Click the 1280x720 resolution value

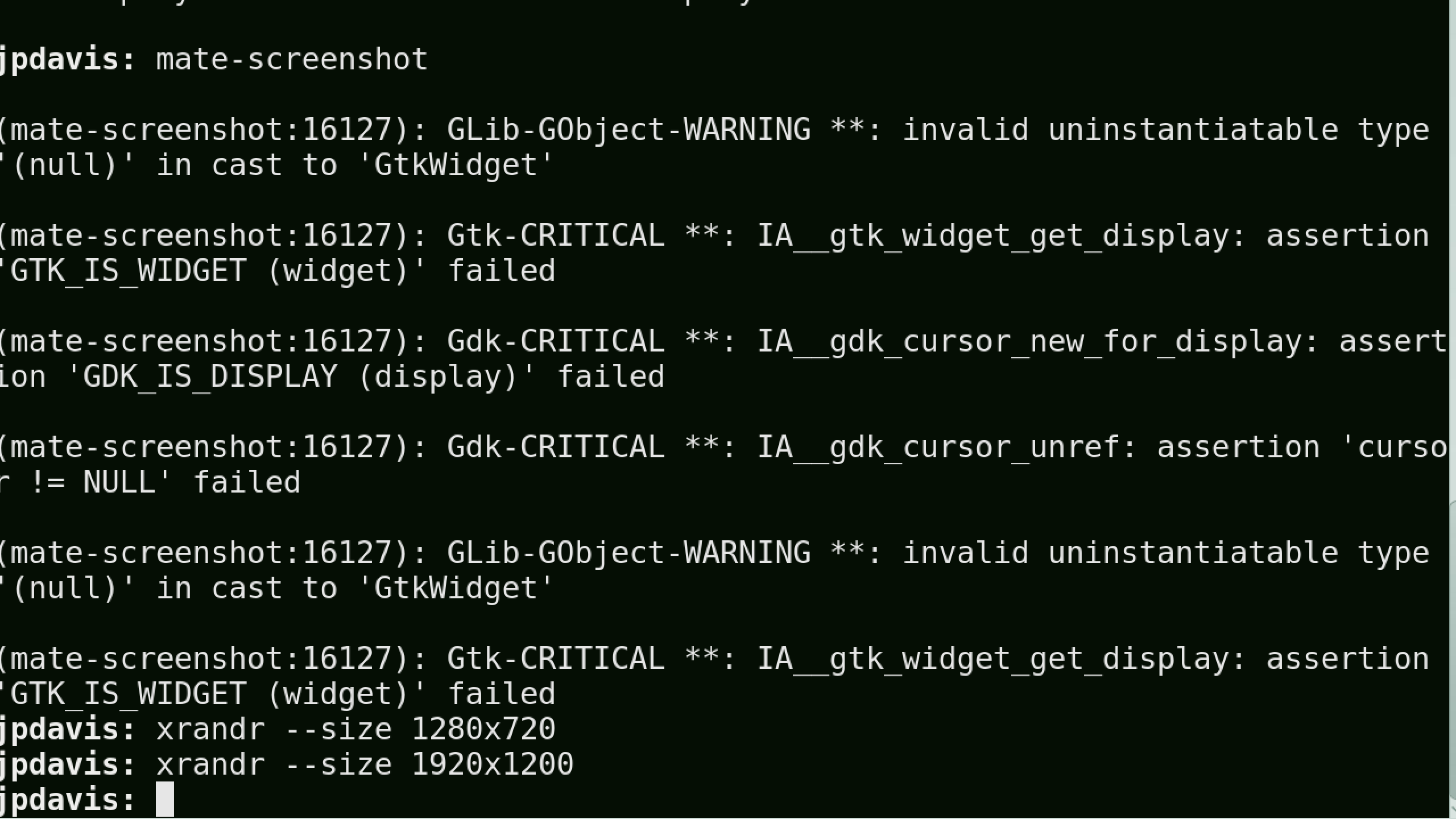pyautogui.click(x=483, y=729)
